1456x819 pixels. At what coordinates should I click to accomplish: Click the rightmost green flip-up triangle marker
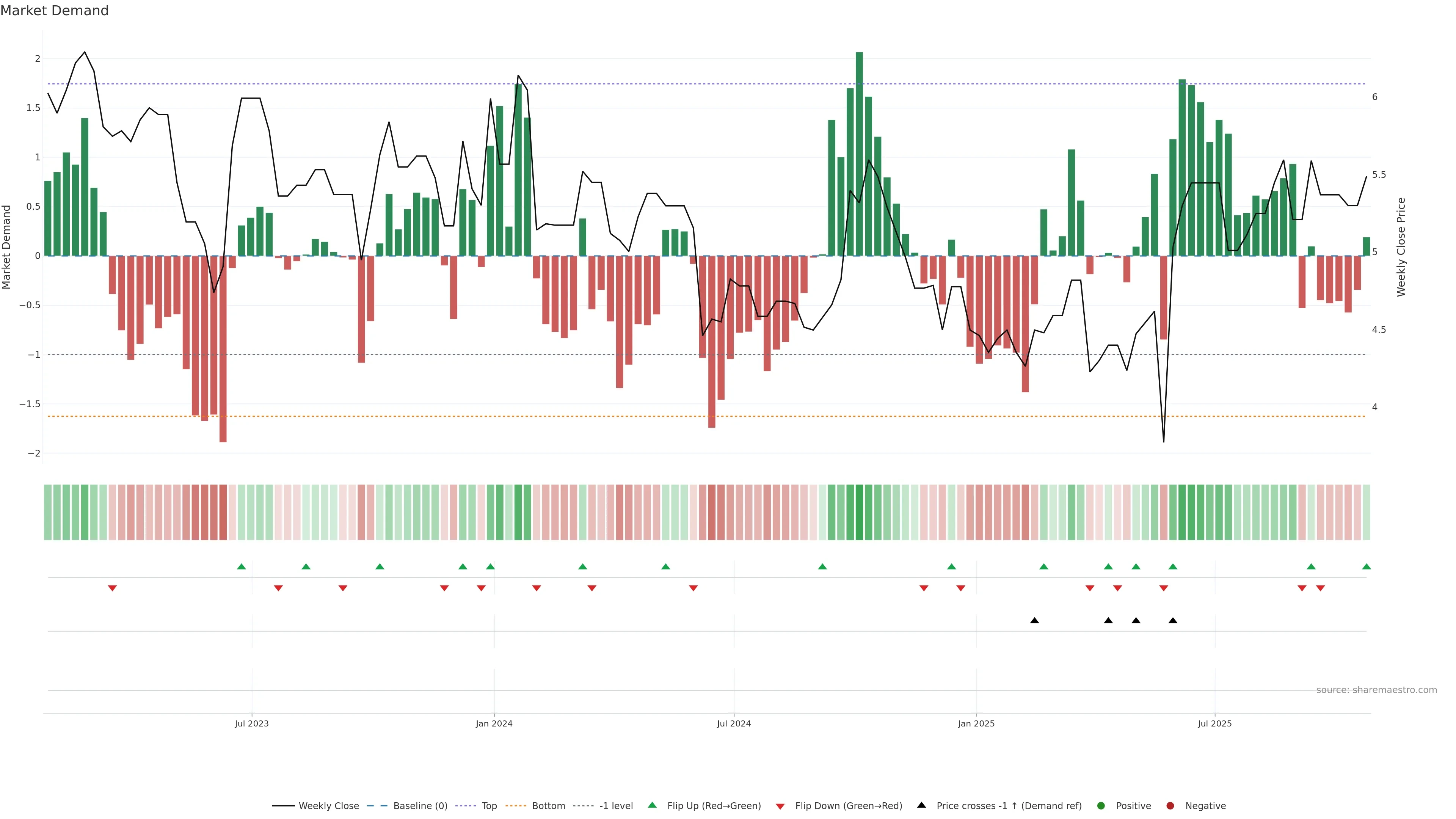(1366, 567)
